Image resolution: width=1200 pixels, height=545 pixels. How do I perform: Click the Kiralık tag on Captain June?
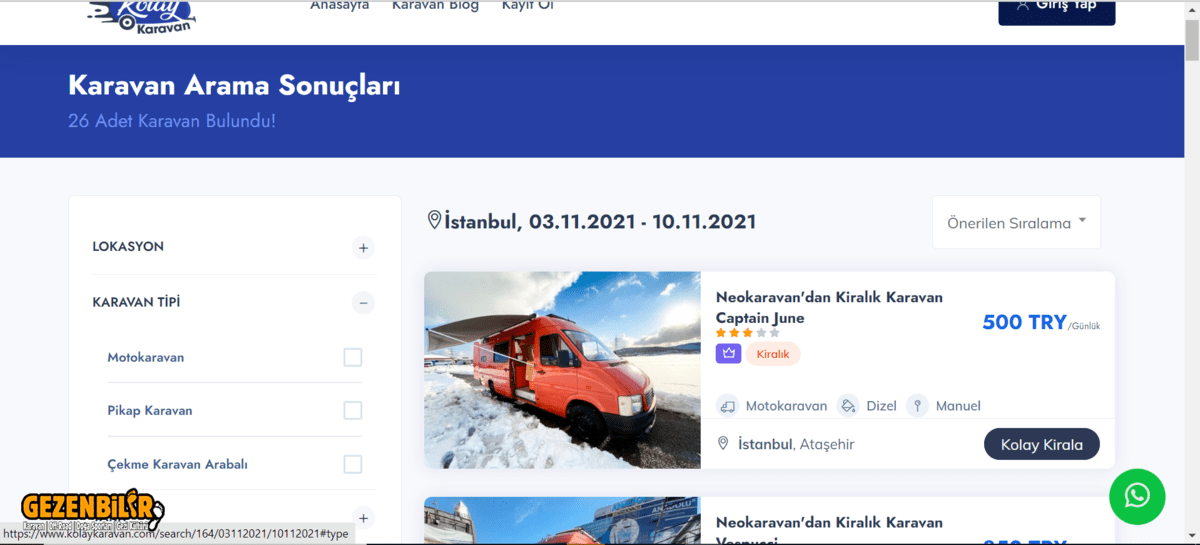pyautogui.click(x=773, y=354)
